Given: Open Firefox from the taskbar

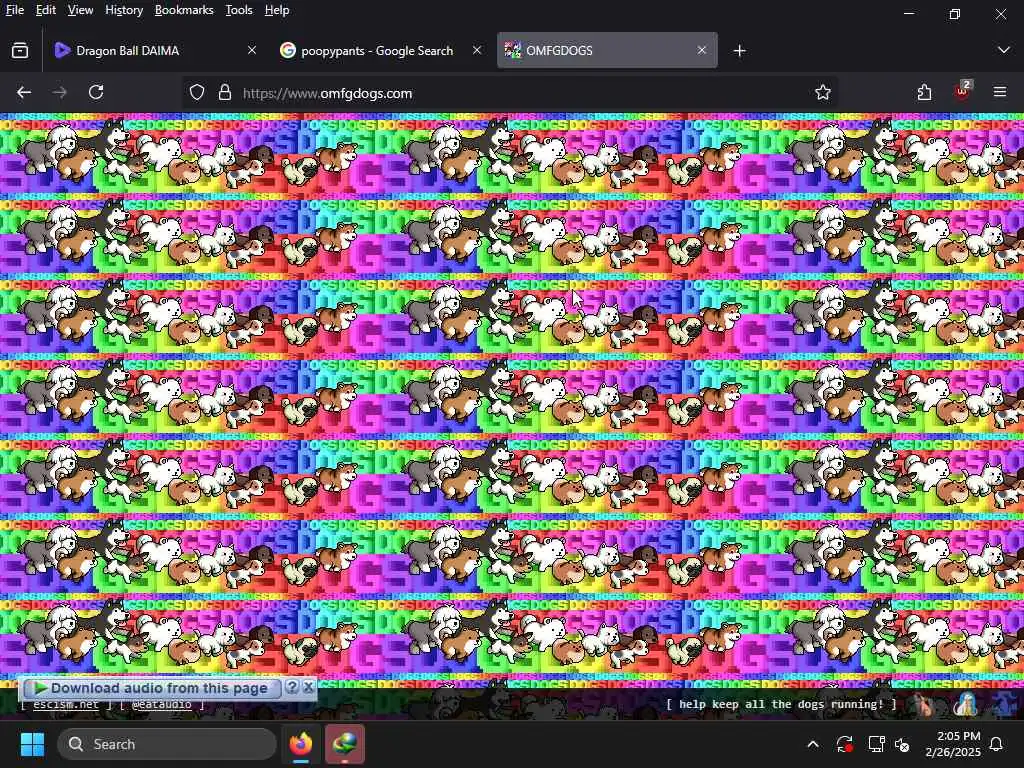Looking at the screenshot, I should pyautogui.click(x=301, y=744).
